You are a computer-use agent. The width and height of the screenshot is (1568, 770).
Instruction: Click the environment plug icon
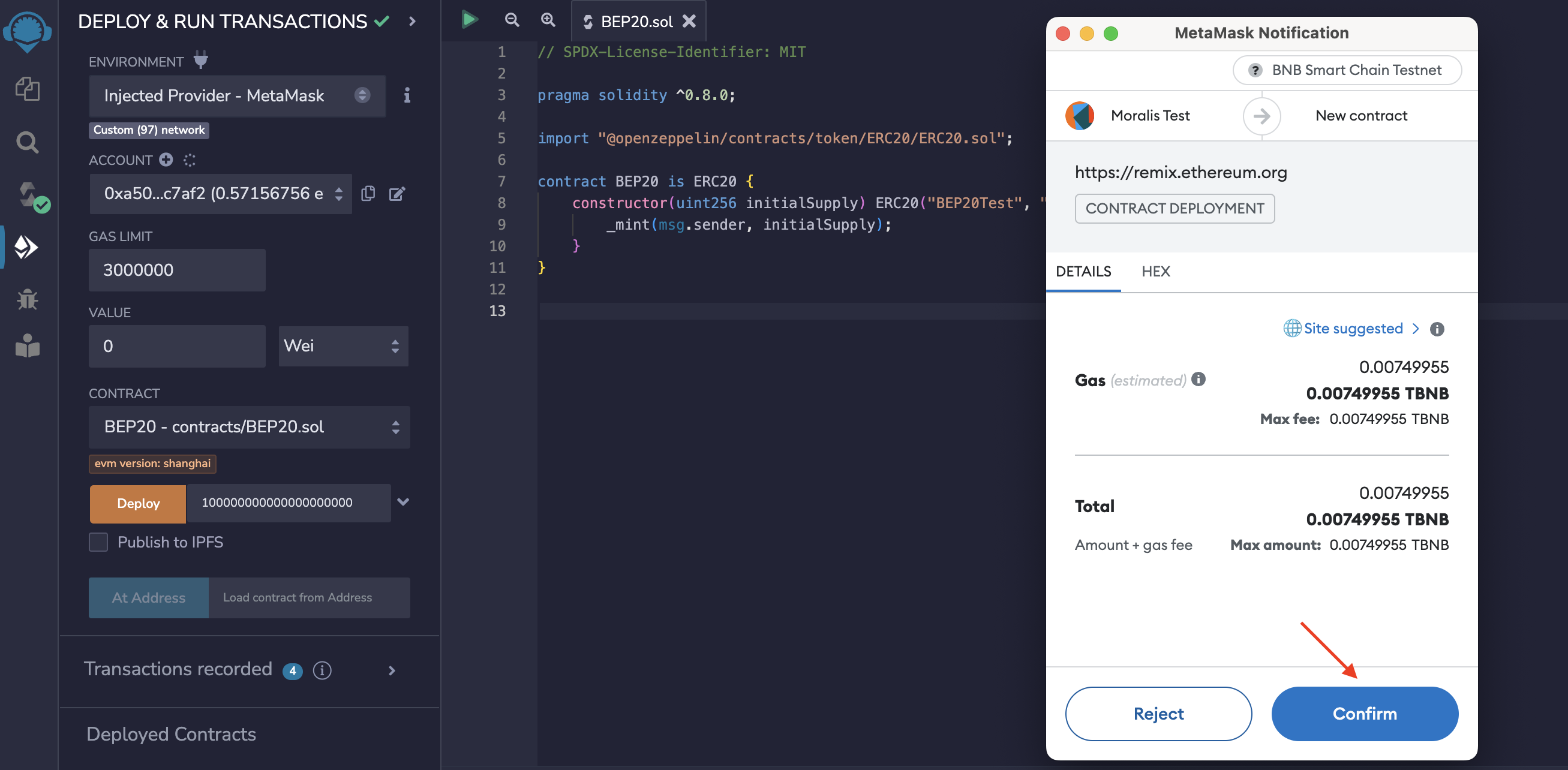pos(201,60)
